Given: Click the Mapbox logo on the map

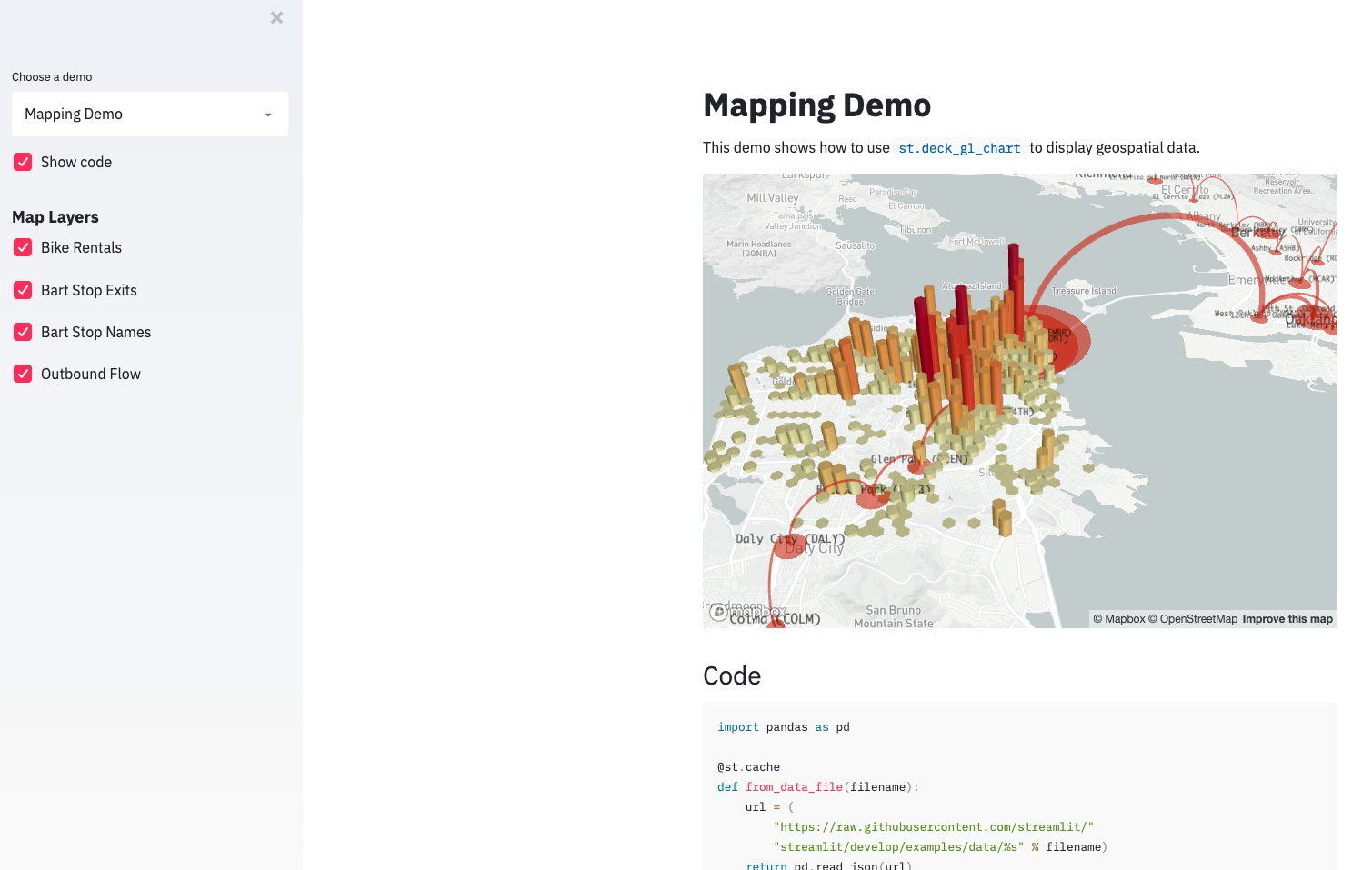Looking at the screenshot, I should coord(747,613).
